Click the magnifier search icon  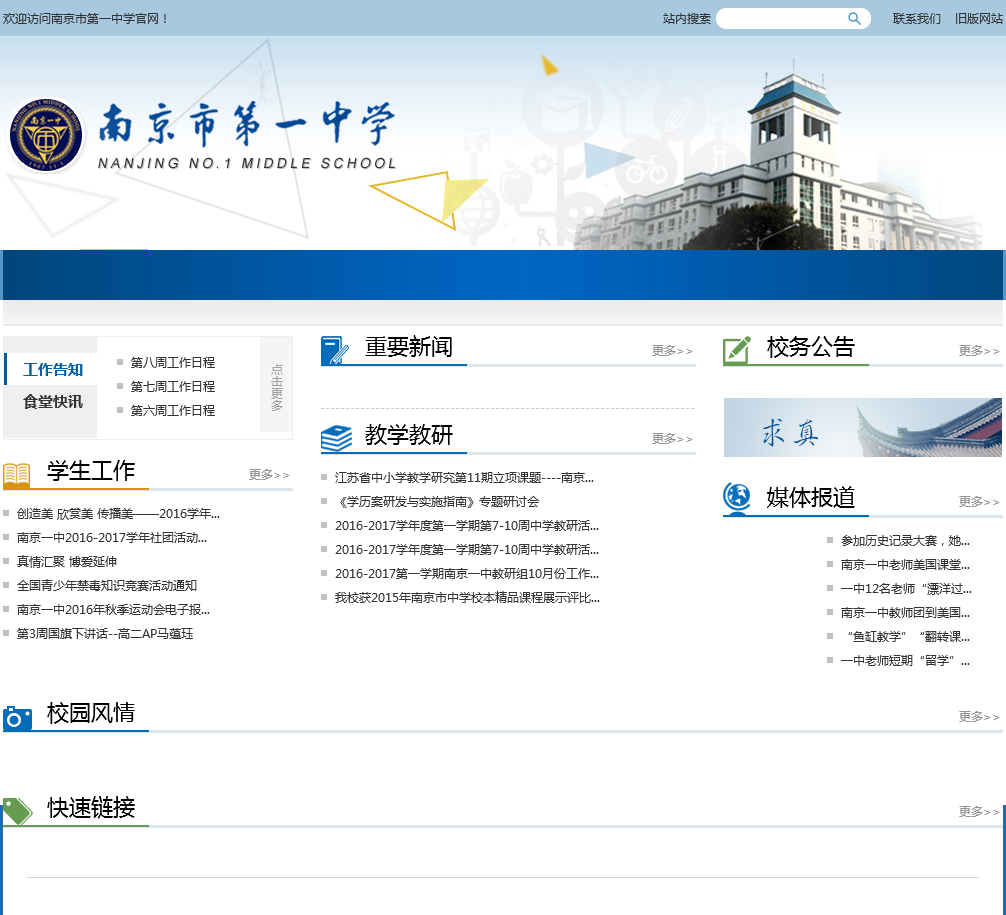(854, 19)
